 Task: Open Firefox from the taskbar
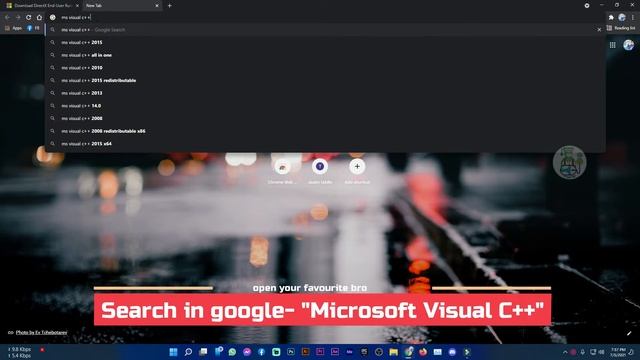(423, 352)
